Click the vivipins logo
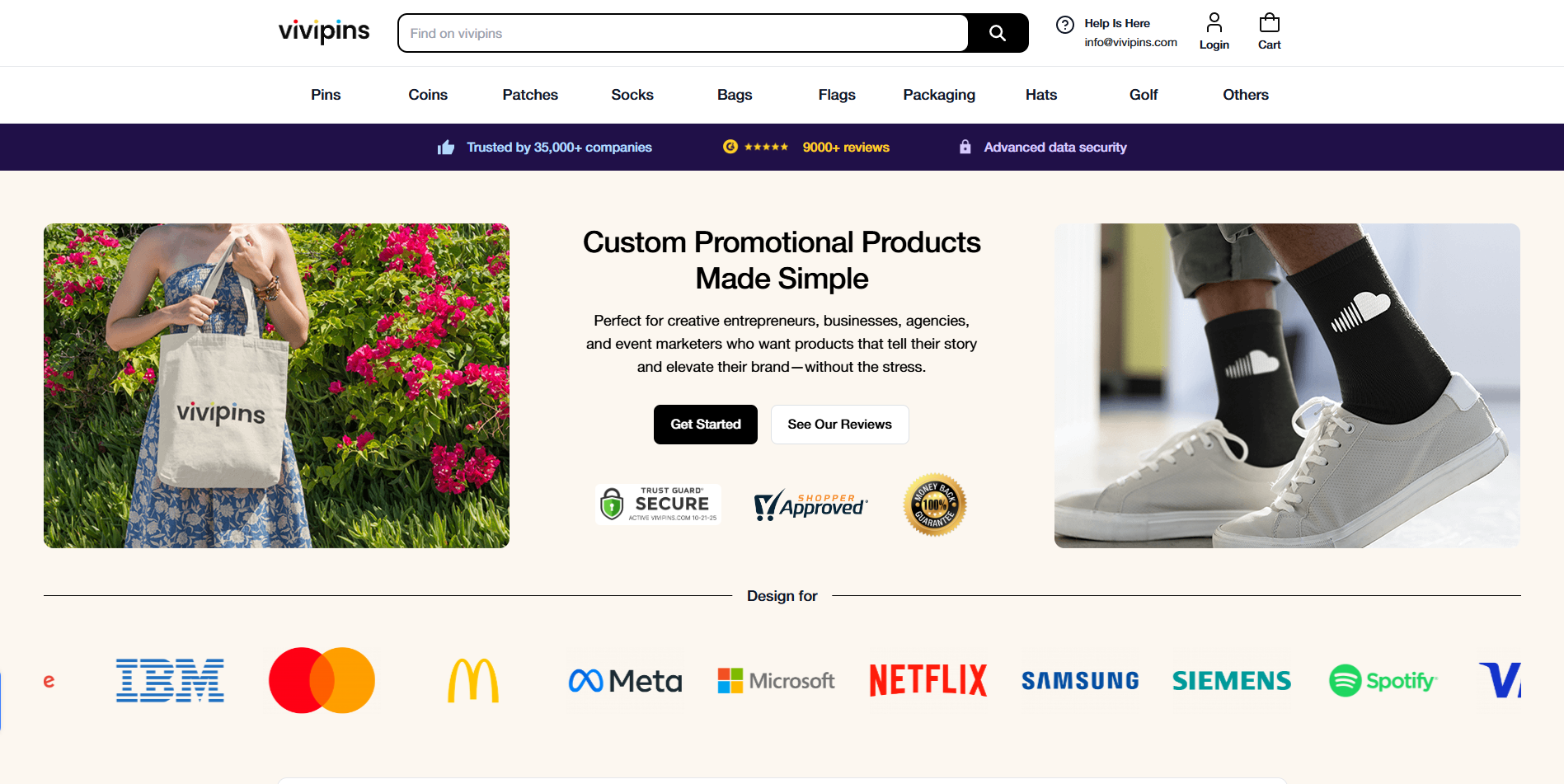 point(324,31)
